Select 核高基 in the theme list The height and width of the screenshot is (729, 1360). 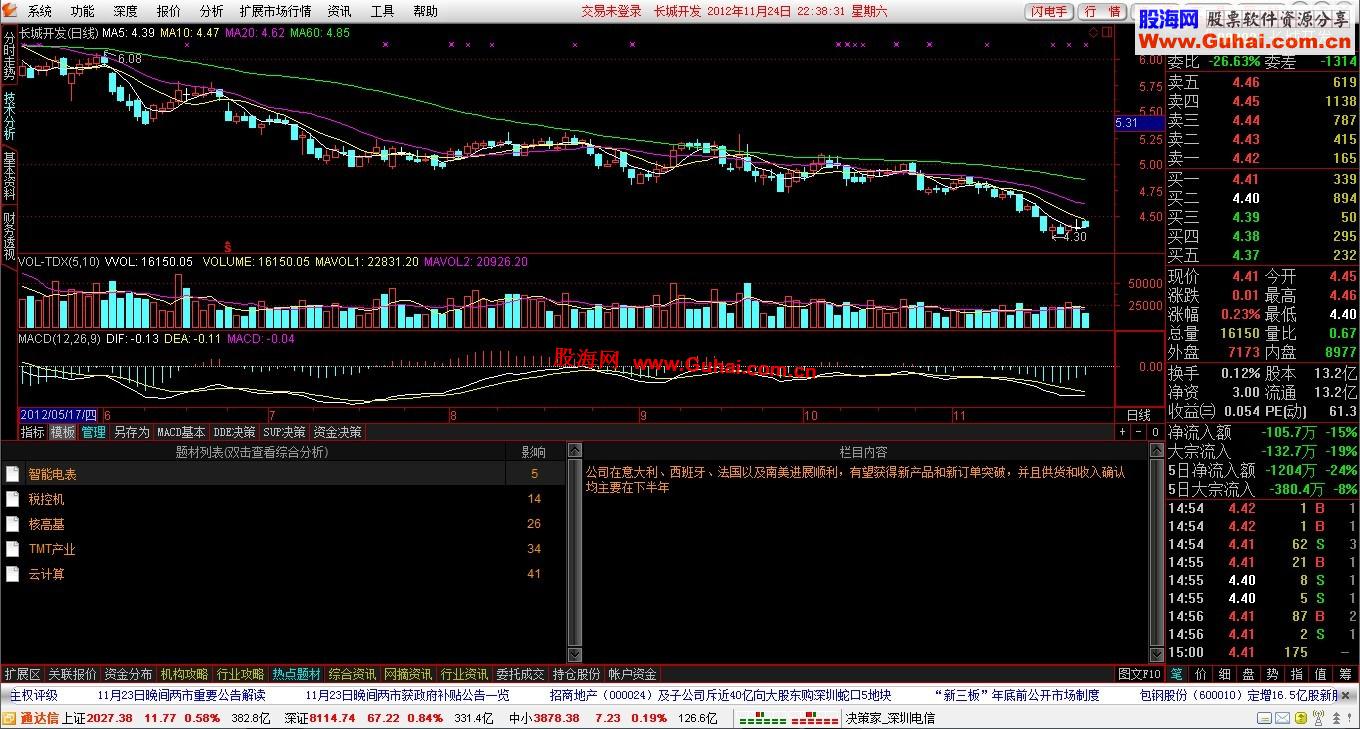coord(46,524)
